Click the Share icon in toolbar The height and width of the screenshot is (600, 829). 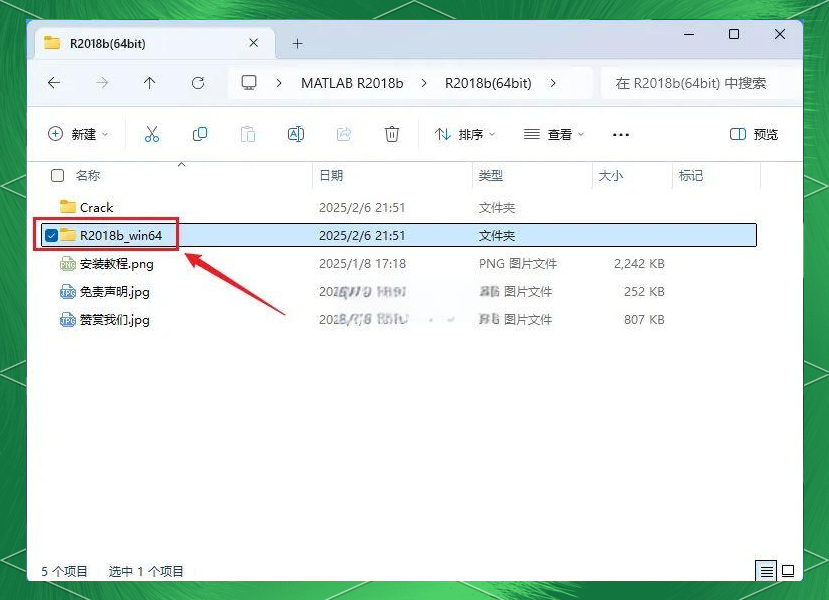click(344, 134)
